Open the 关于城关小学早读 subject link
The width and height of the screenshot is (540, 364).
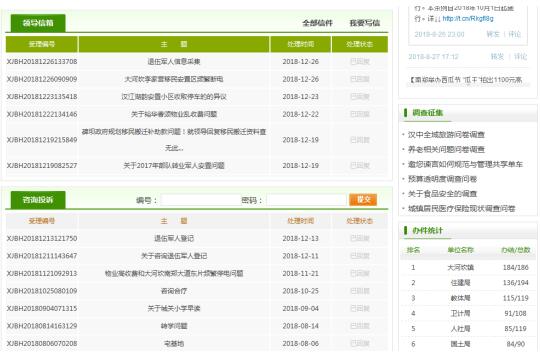[174, 309]
